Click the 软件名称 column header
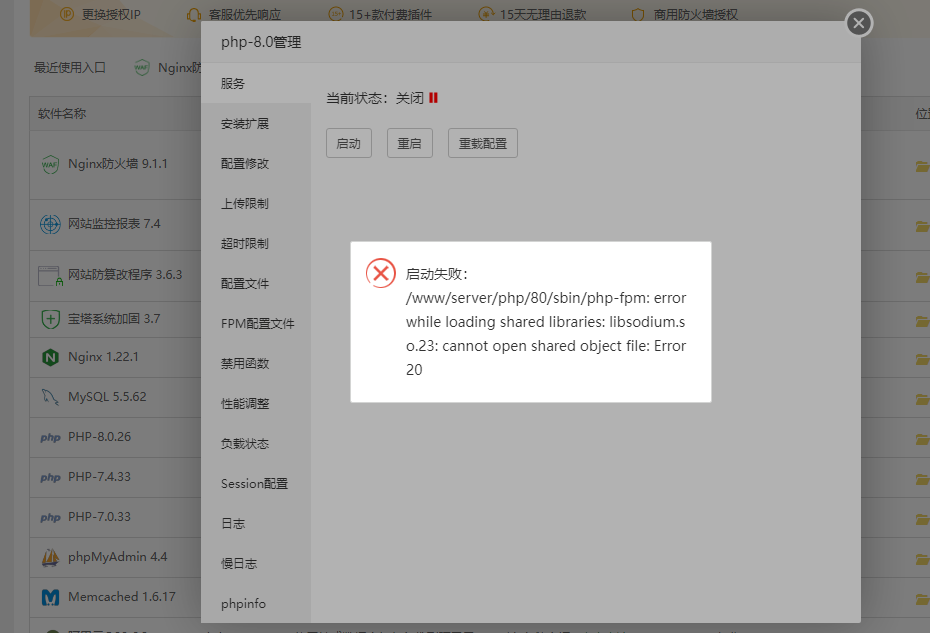The image size is (930, 633). (x=62, y=113)
